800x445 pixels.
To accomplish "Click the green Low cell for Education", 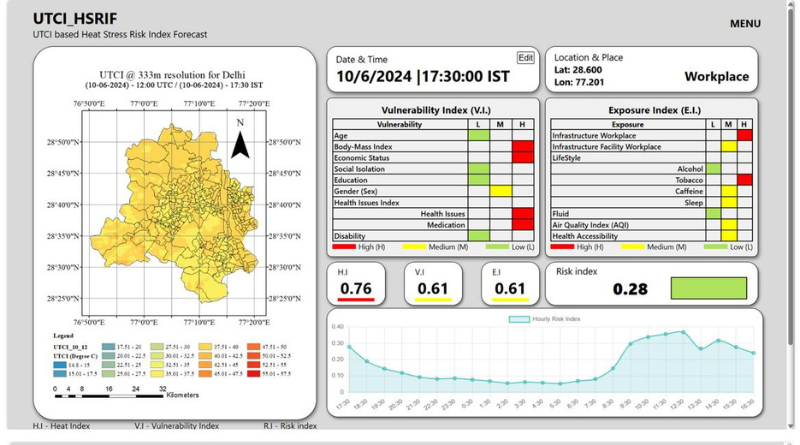I will tap(479, 180).
